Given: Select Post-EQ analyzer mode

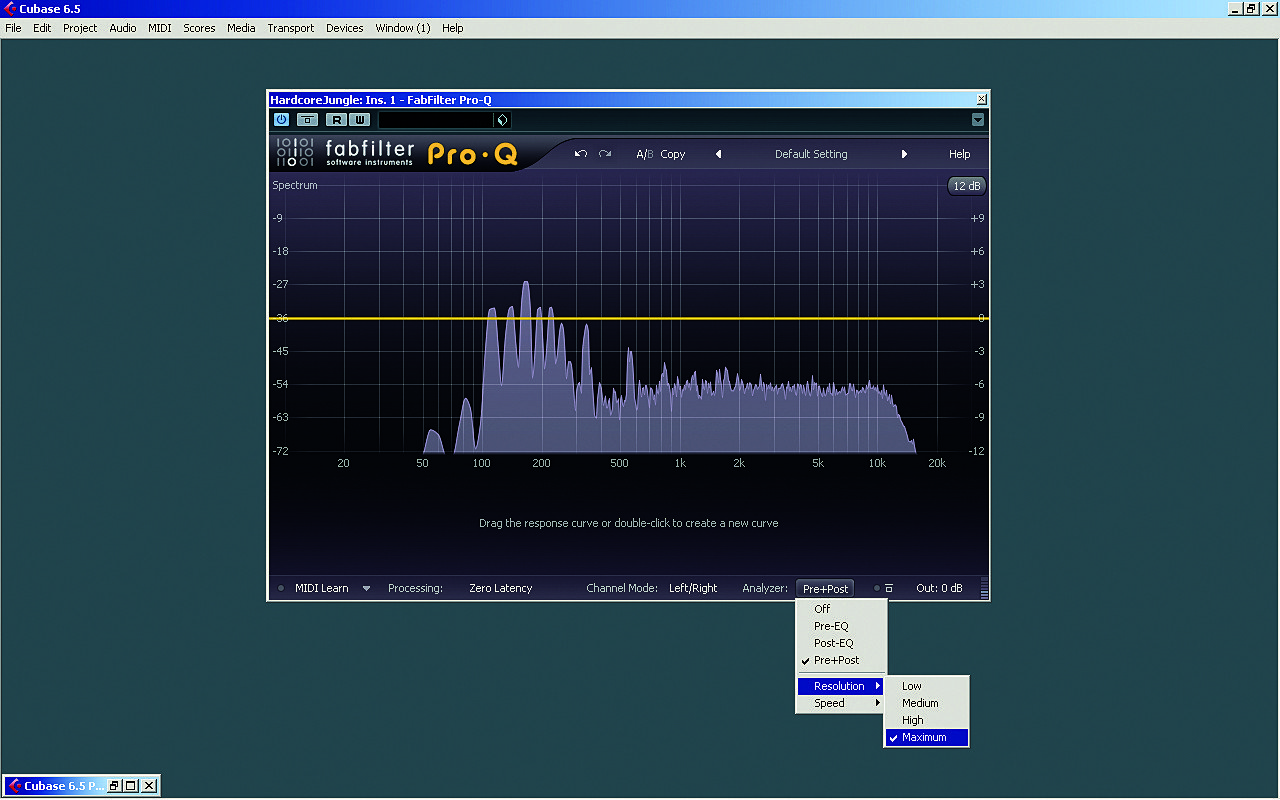Looking at the screenshot, I should (x=841, y=643).
